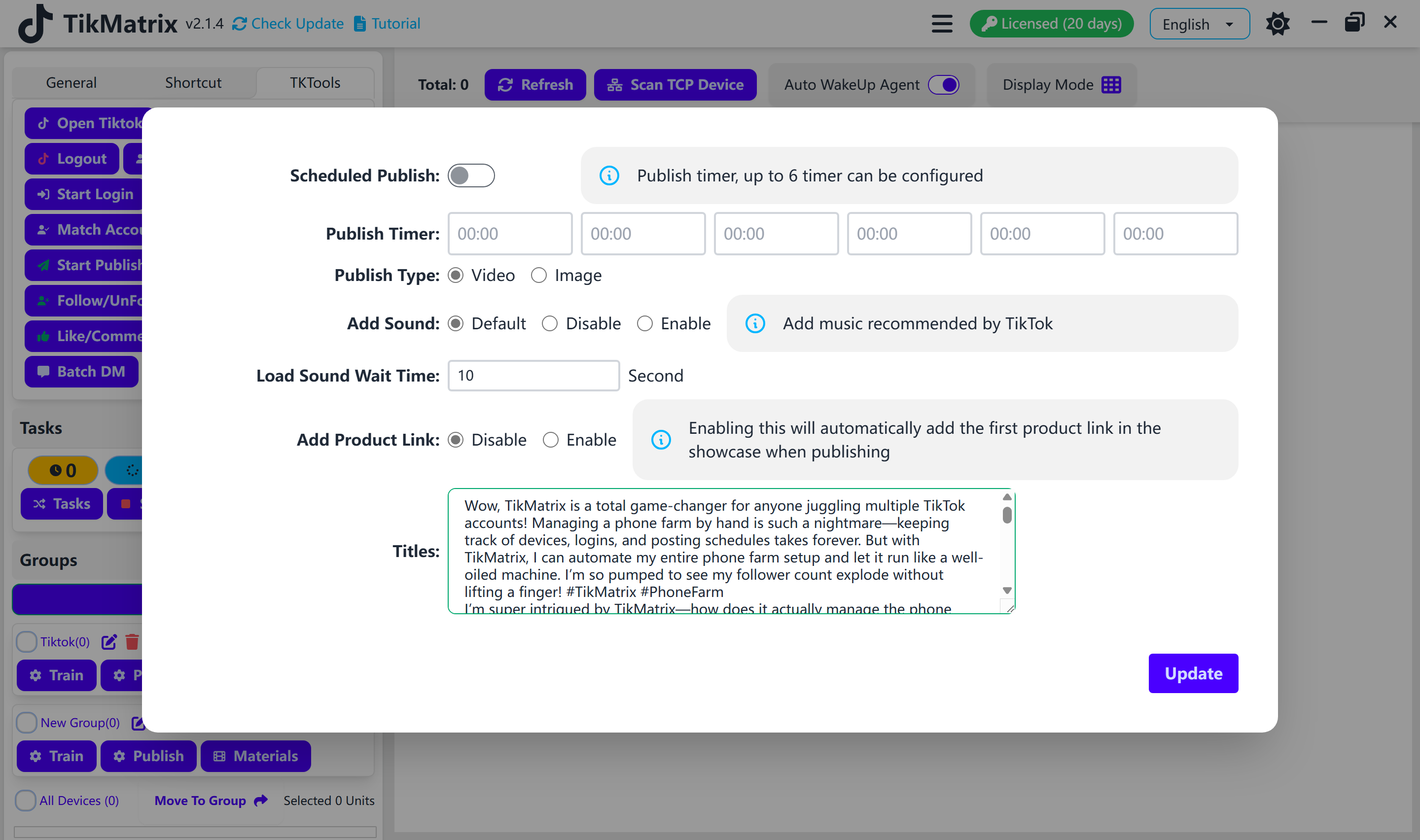Image resolution: width=1420 pixels, height=840 pixels.
Task: Click the Display Mode grid icon
Action: (1111, 85)
